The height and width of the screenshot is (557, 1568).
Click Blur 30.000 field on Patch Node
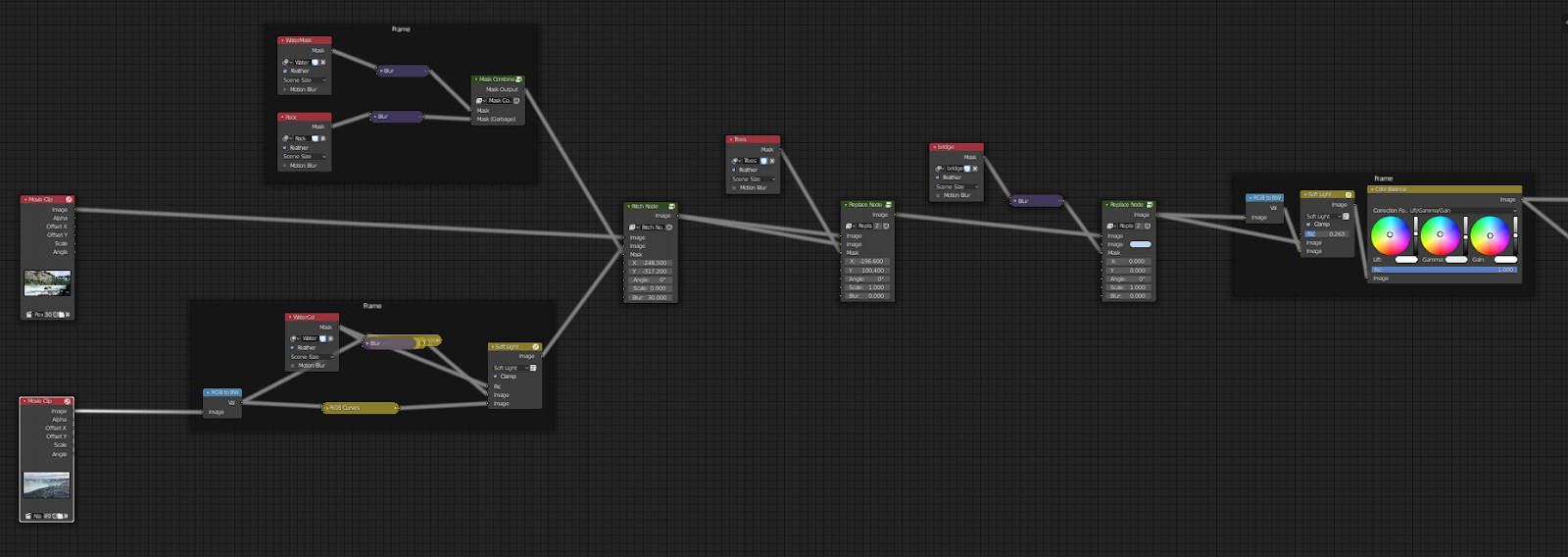(x=651, y=297)
